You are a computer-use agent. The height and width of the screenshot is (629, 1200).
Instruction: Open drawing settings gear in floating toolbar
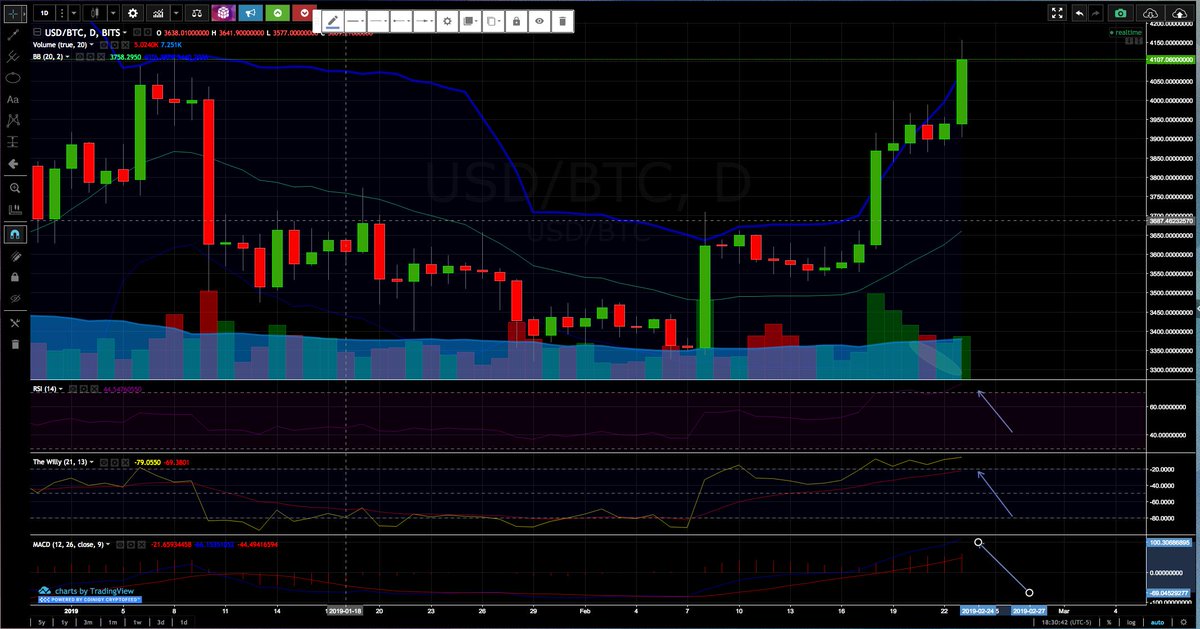pos(447,22)
